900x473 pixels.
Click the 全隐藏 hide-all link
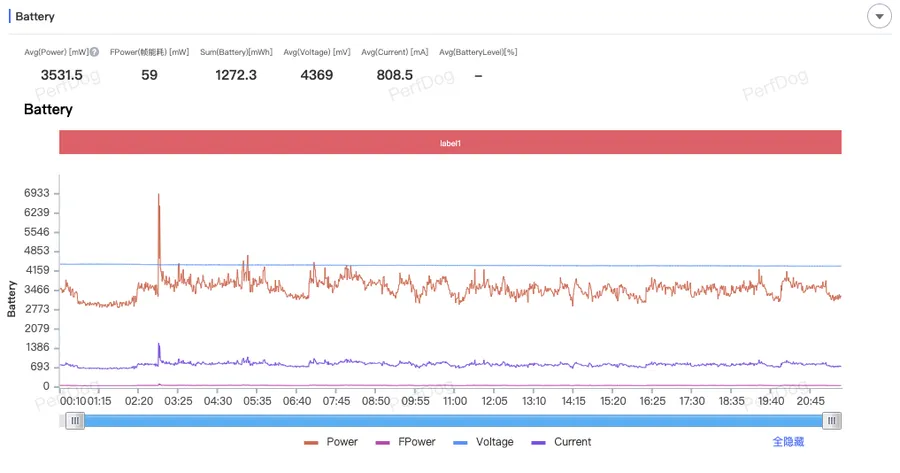pyautogui.click(x=788, y=442)
